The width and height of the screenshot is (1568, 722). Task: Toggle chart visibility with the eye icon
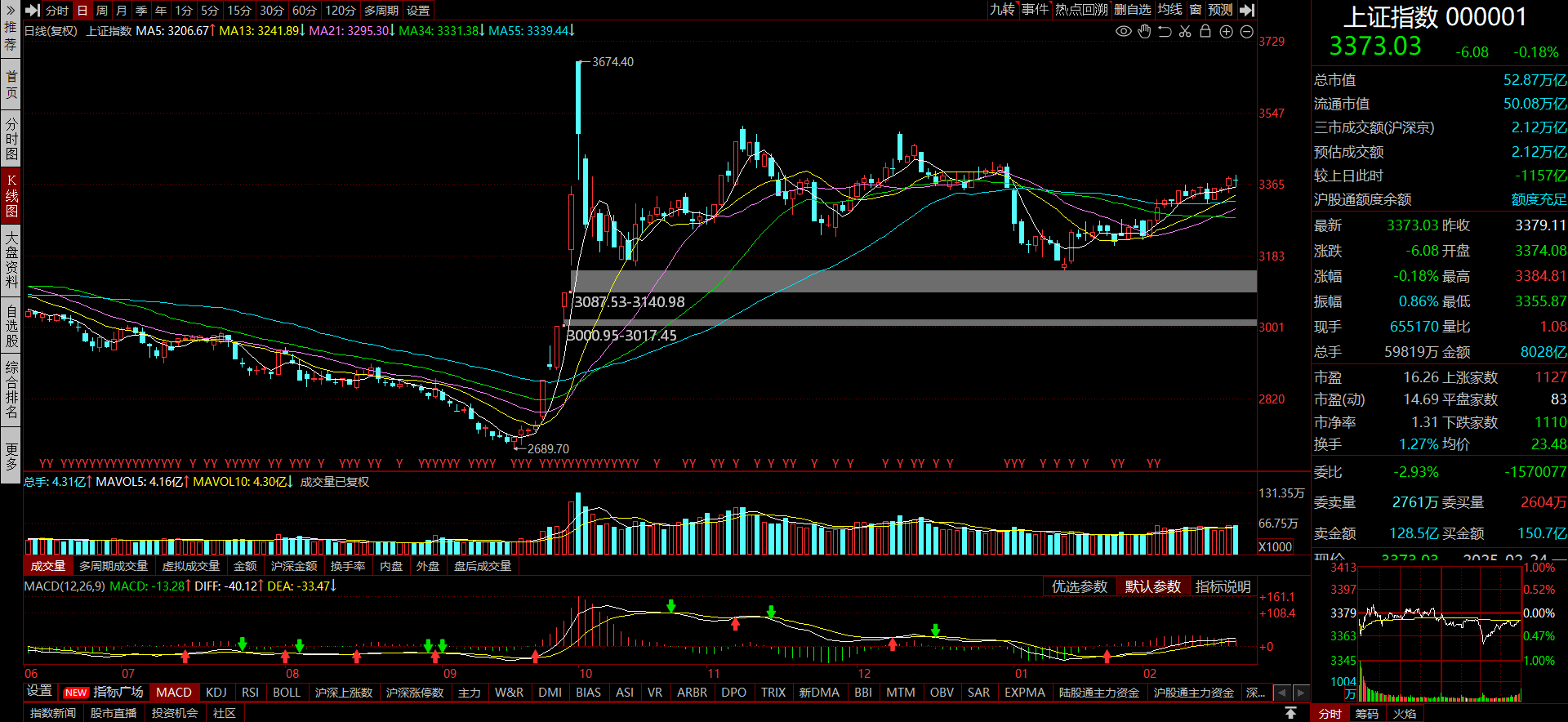pyautogui.click(x=1124, y=31)
